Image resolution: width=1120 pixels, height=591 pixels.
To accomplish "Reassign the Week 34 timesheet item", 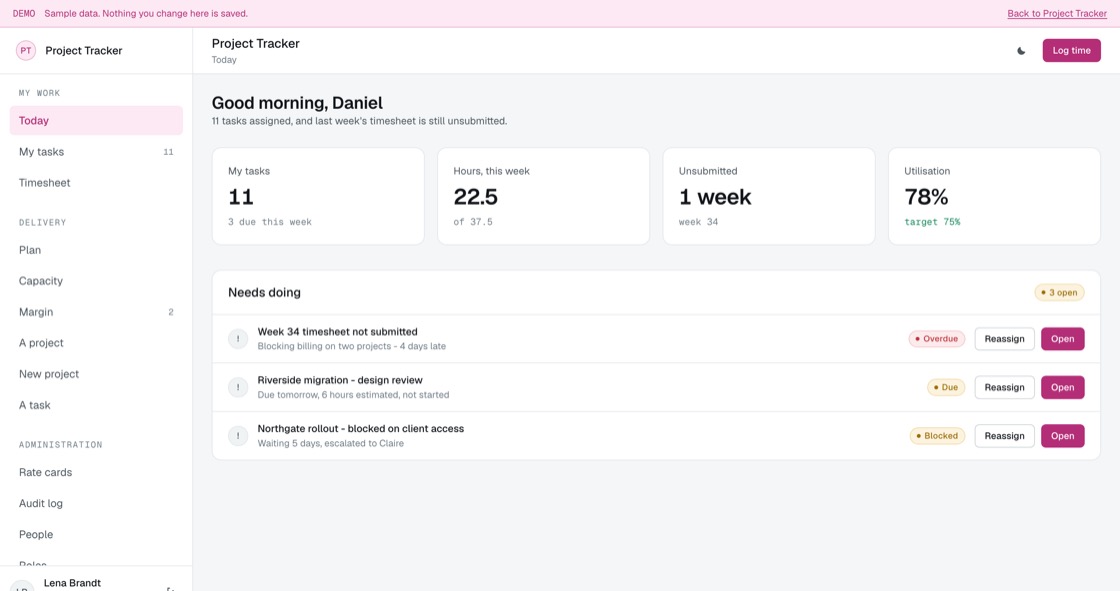I will (x=1004, y=339).
